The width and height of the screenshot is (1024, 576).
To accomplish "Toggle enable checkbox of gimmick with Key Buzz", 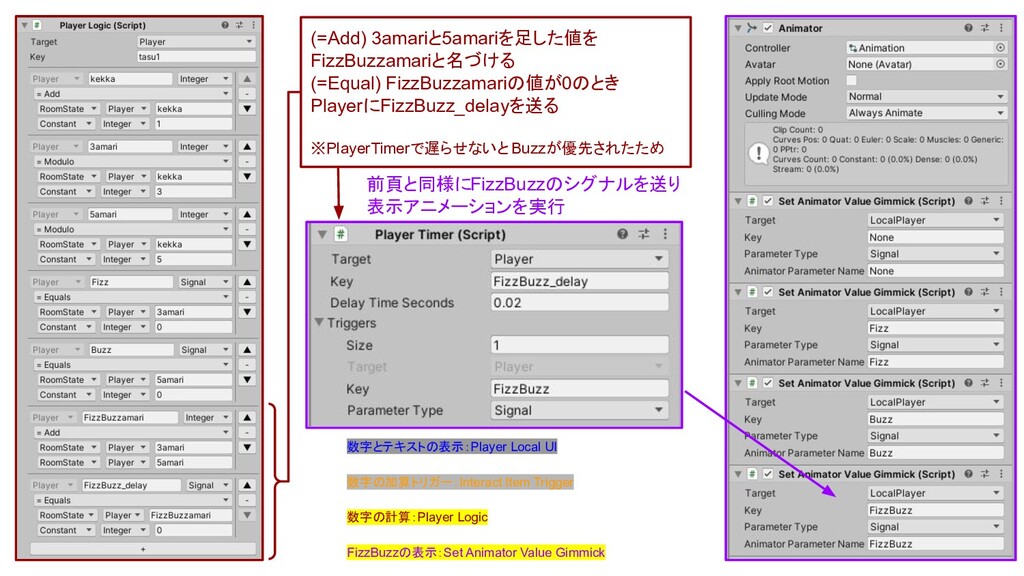I will tap(768, 383).
